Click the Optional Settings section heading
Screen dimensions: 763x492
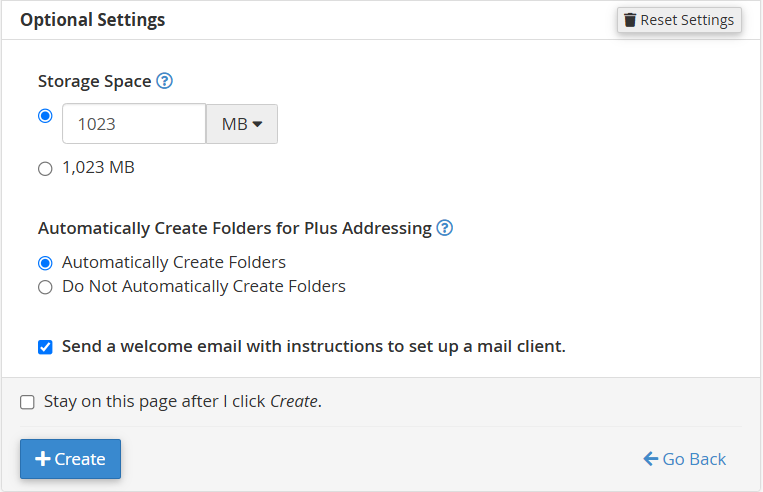(x=93, y=20)
